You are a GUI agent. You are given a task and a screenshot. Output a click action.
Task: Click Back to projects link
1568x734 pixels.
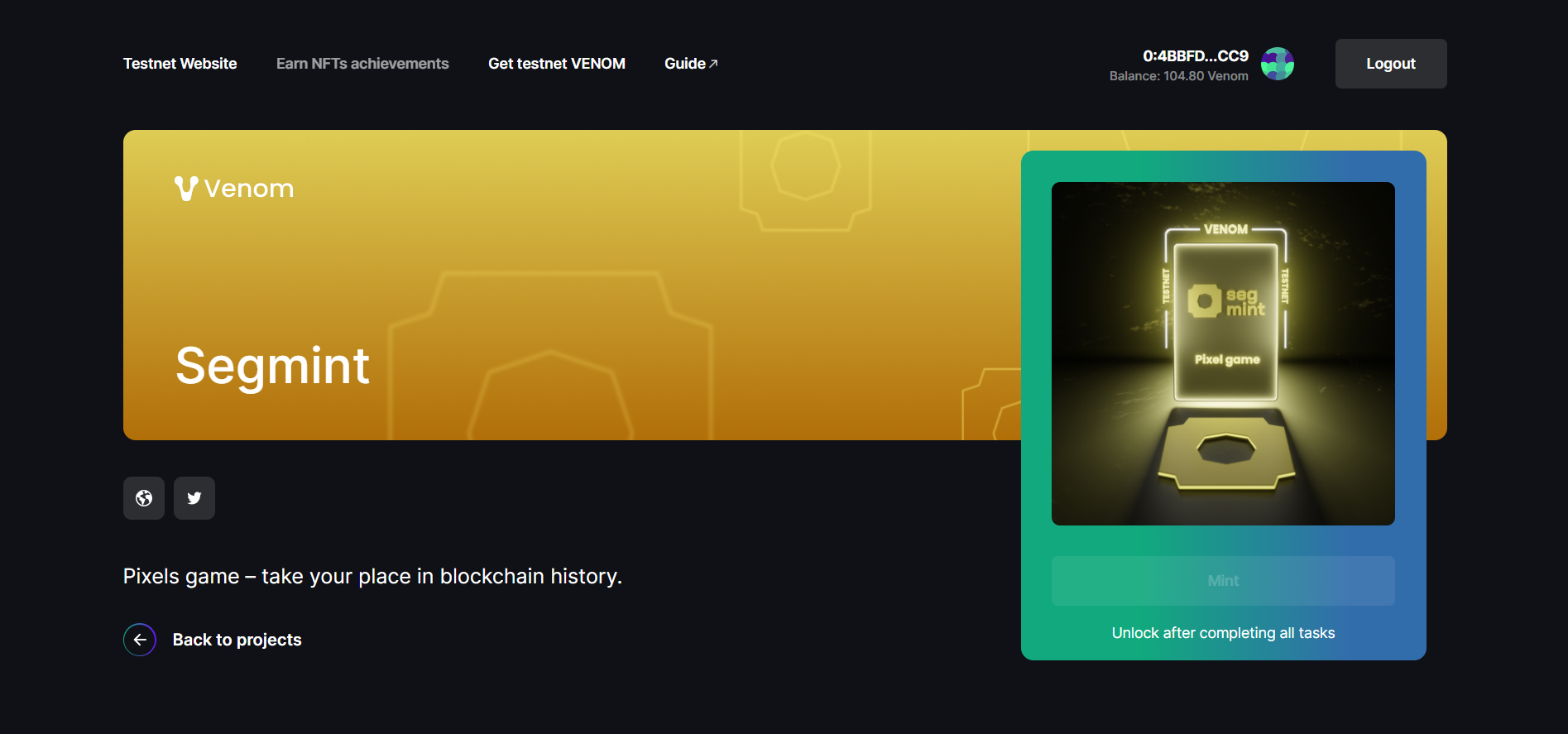click(x=237, y=640)
